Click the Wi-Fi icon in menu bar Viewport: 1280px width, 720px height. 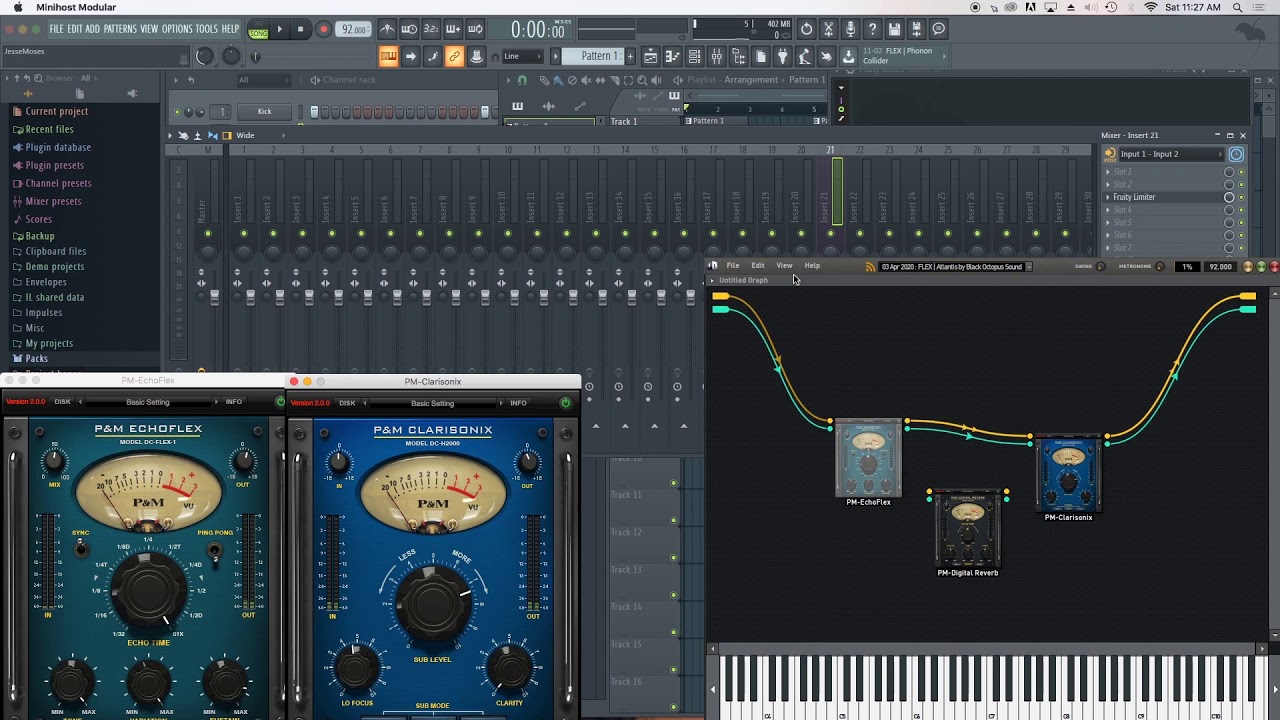1150,7
